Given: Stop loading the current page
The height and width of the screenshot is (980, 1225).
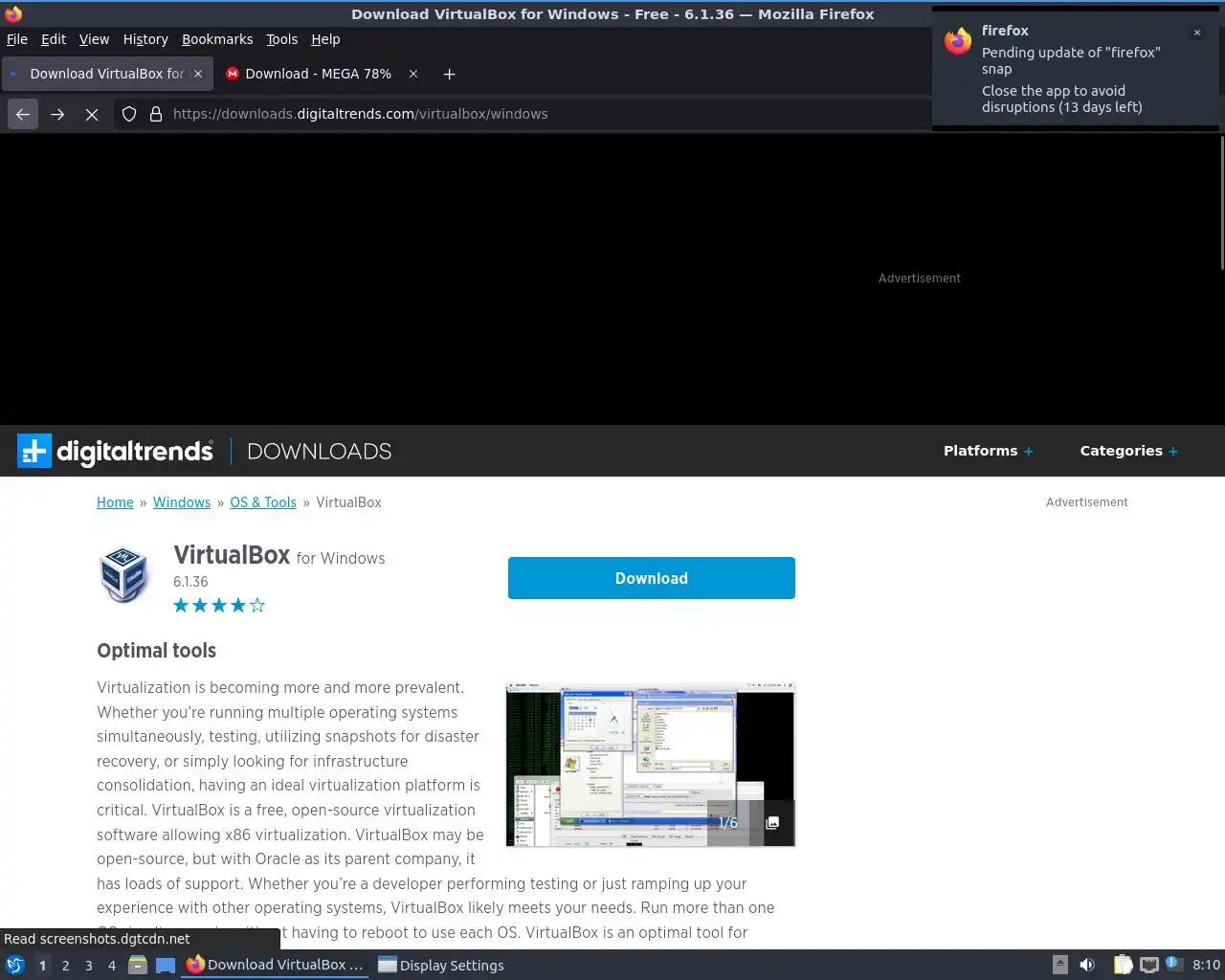Looking at the screenshot, I should click(92, 114).
